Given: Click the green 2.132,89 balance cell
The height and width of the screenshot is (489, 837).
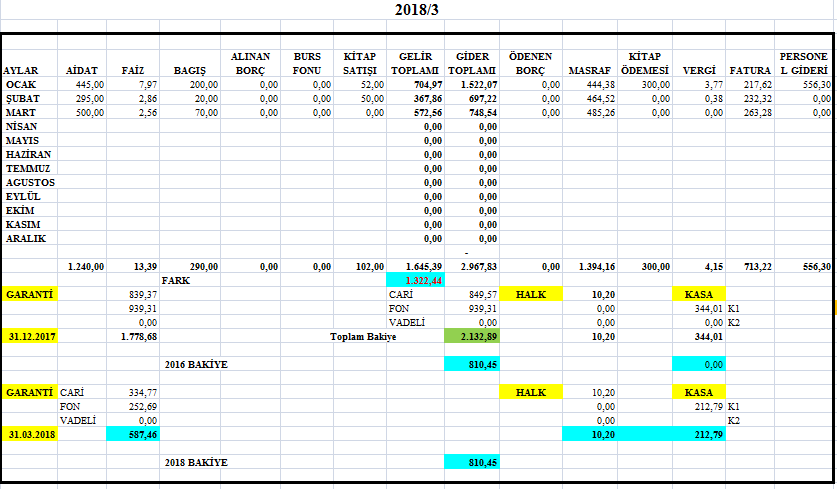Looking at the screenshot, I should click(x=472, y=336).
